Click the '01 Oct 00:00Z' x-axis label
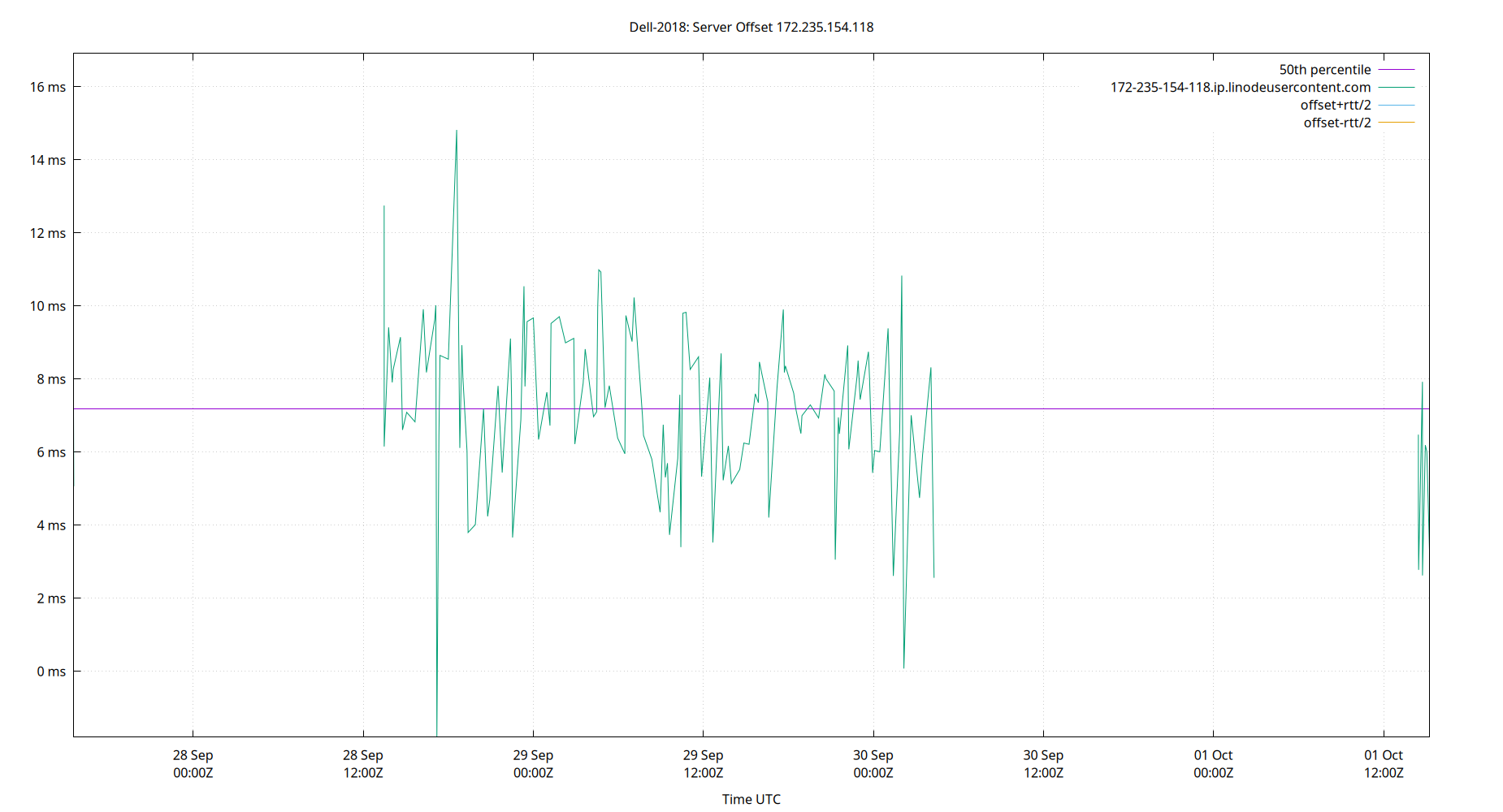1503x812 pixels. pos(1213,764)
